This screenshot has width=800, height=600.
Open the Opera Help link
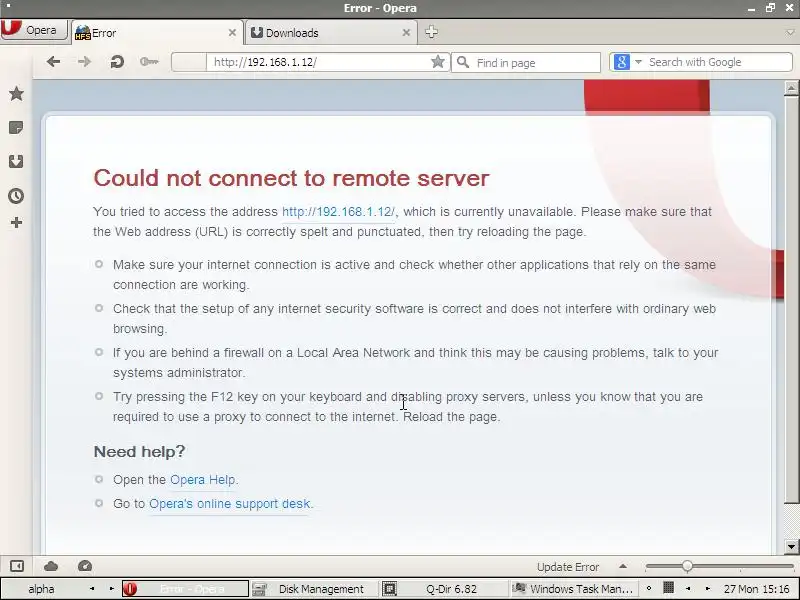coord(203,480)
